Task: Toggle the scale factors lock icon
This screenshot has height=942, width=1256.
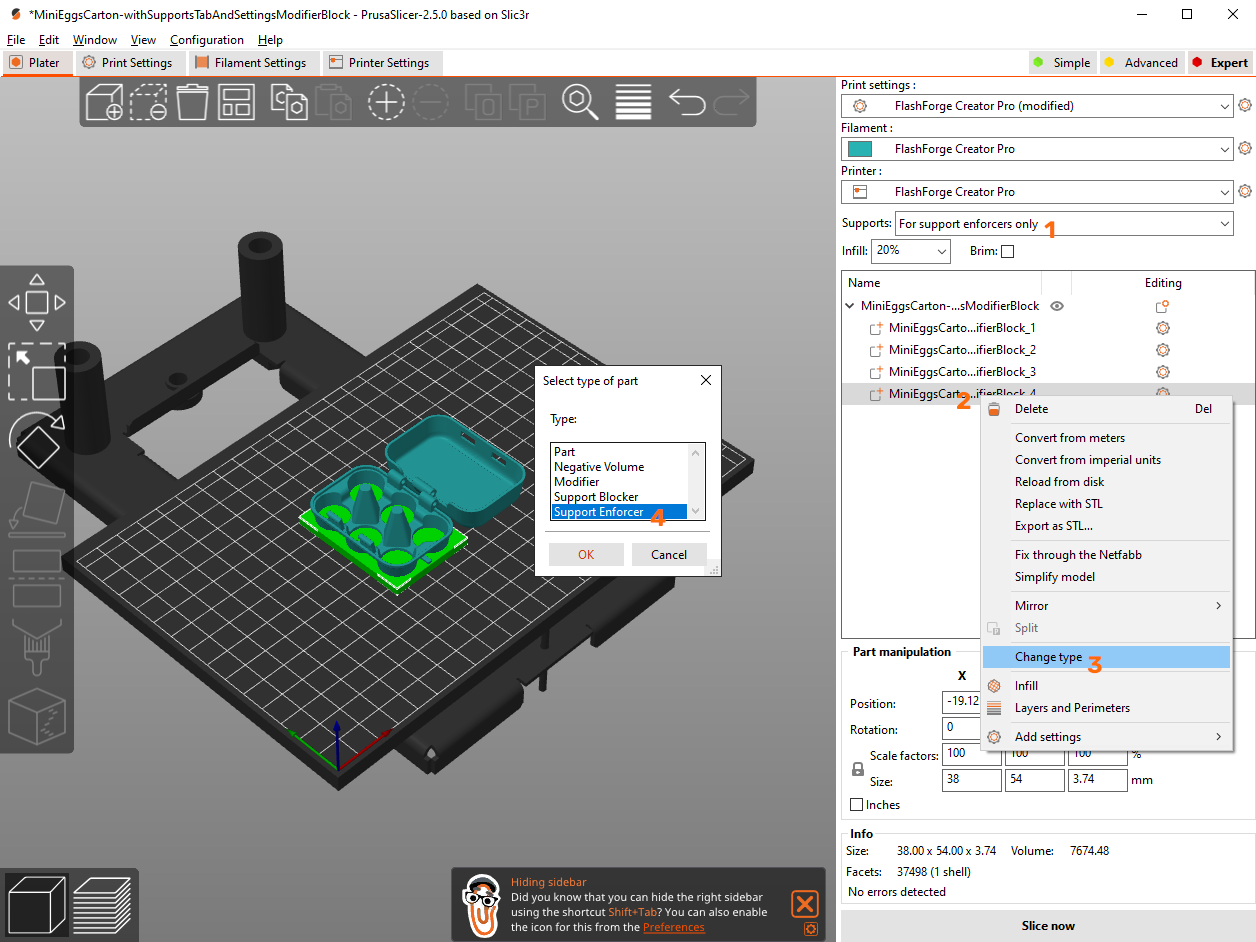Action: tap(857, 769)
